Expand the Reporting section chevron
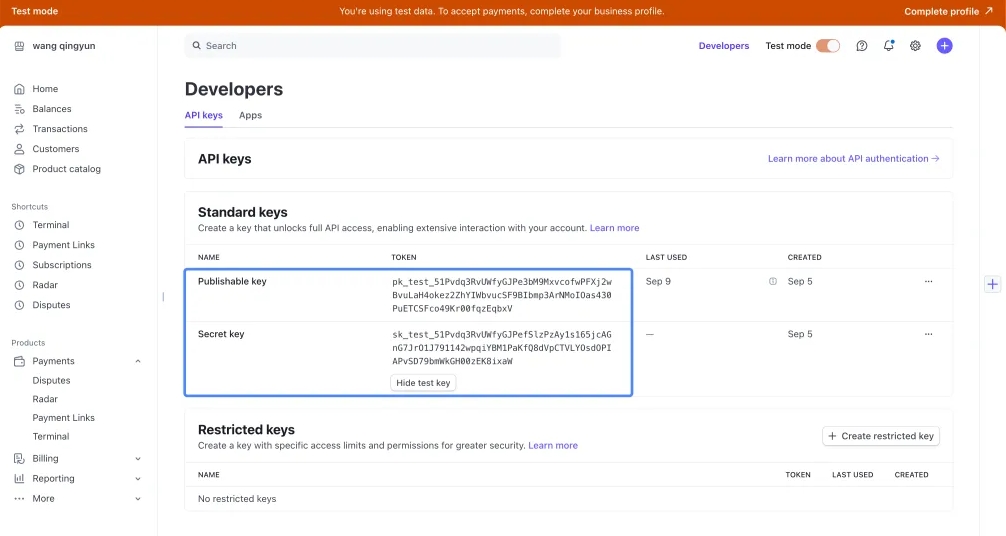 (138, 479)
